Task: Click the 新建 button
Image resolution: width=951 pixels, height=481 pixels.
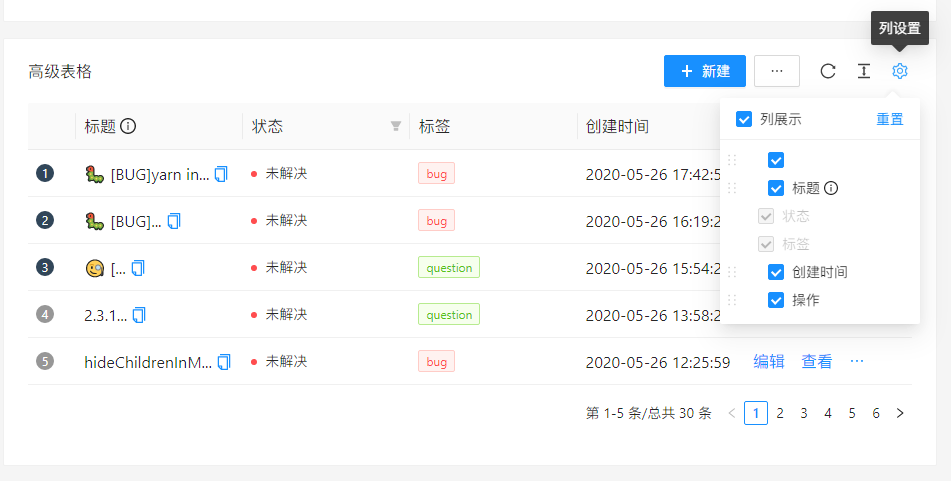Action: pos(705,71)
